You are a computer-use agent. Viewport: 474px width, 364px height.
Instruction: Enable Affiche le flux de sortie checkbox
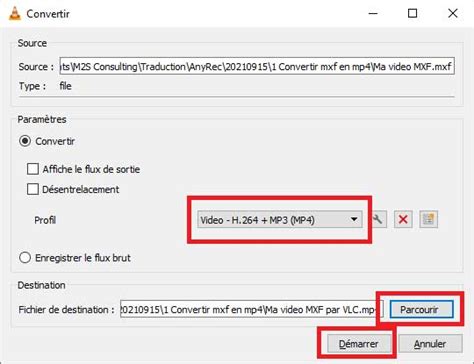pyautogui.click(x=33, y=169)
